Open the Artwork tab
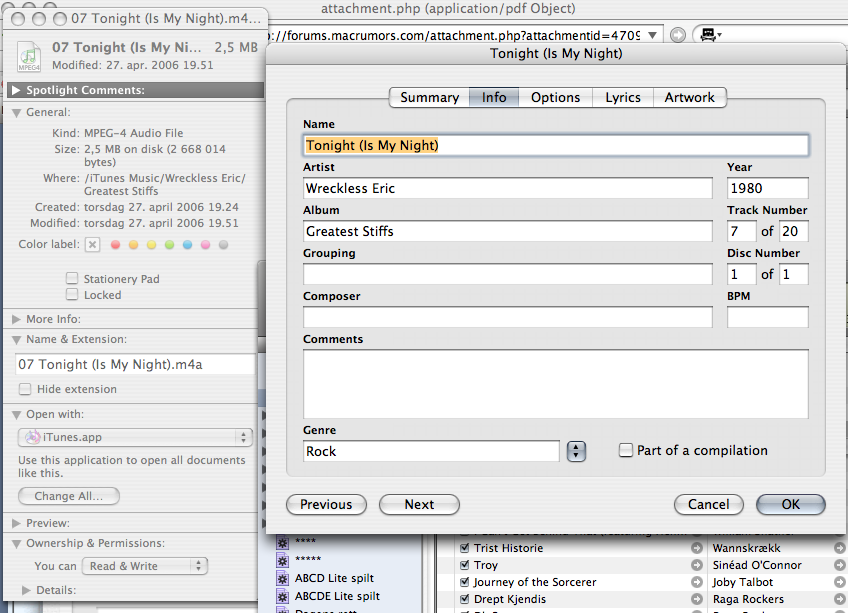Screen dimensions: 848x613 (690, 97)
